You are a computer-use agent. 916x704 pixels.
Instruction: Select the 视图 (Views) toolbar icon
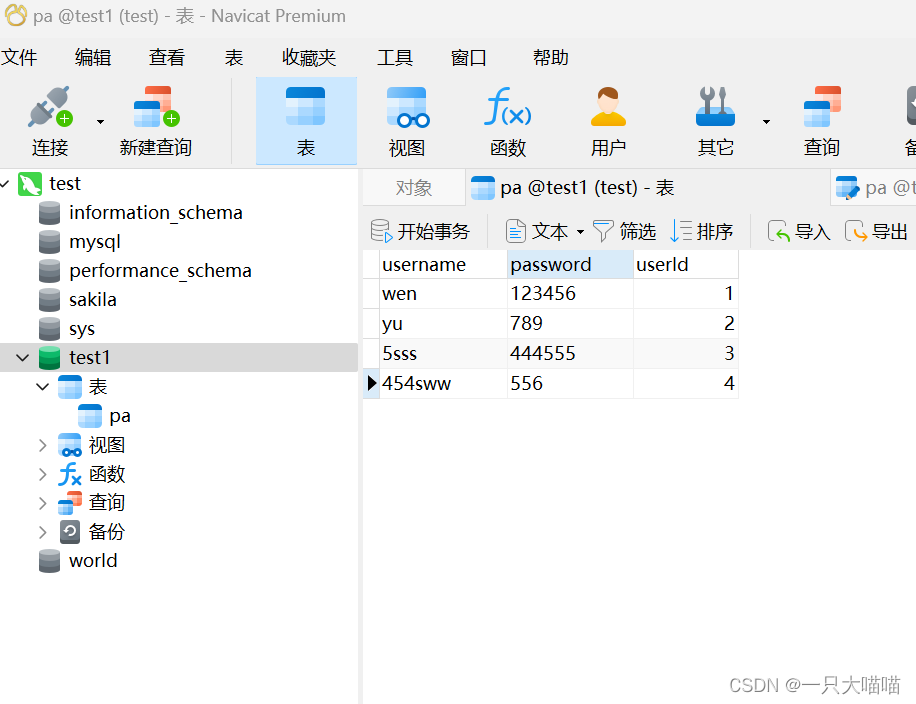click(x=405, y=119)
